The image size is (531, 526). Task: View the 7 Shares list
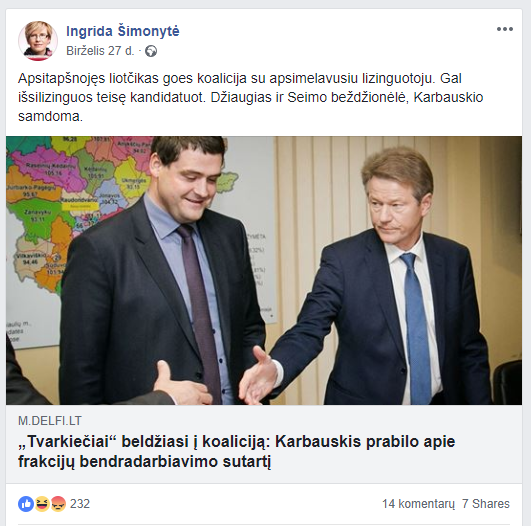click(x=486, y=504)
